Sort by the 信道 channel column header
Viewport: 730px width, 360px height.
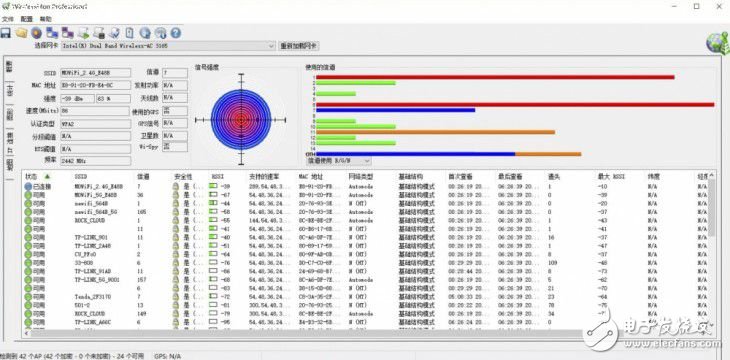[143, 177]
